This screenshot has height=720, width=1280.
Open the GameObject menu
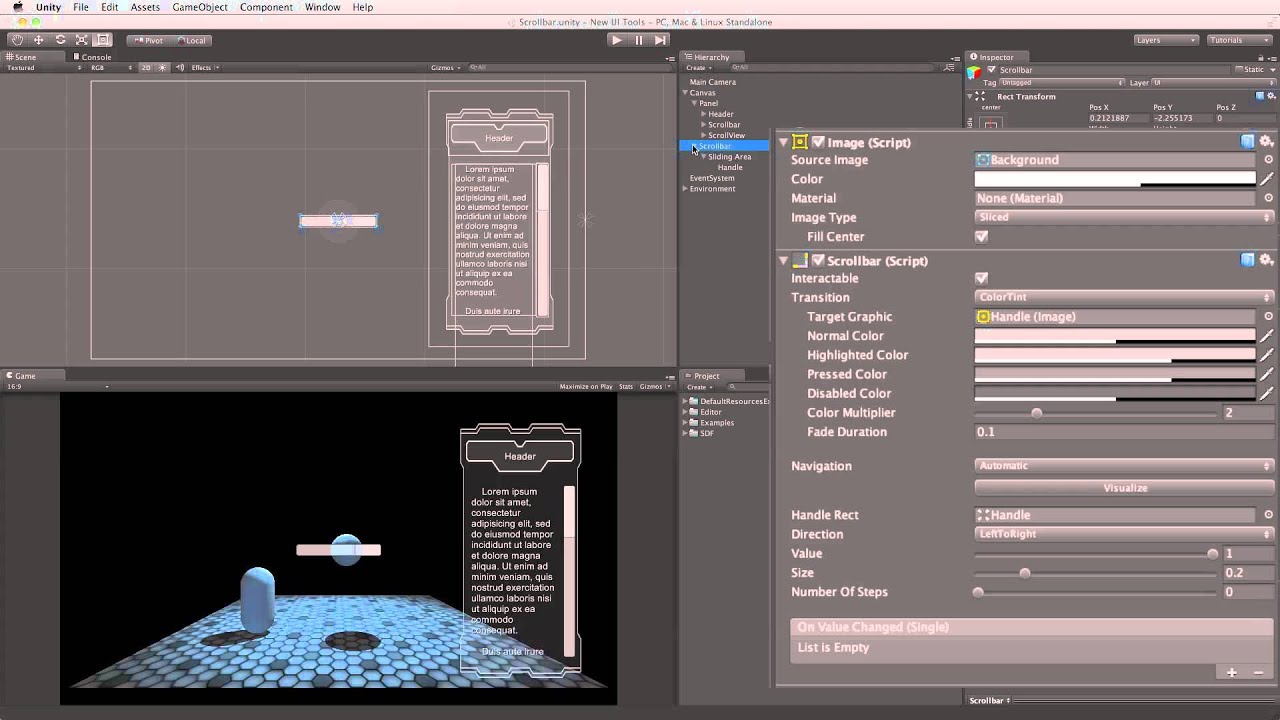[199, 7]
